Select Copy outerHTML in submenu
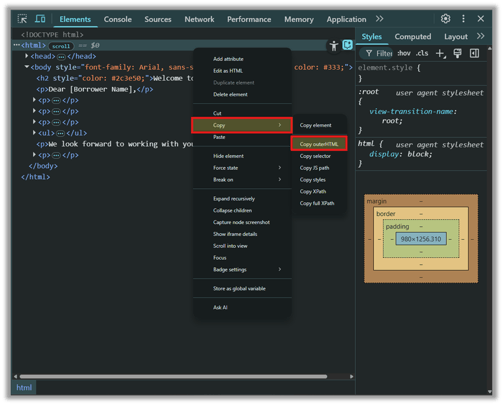503x405 pixels. coord(319,144)
